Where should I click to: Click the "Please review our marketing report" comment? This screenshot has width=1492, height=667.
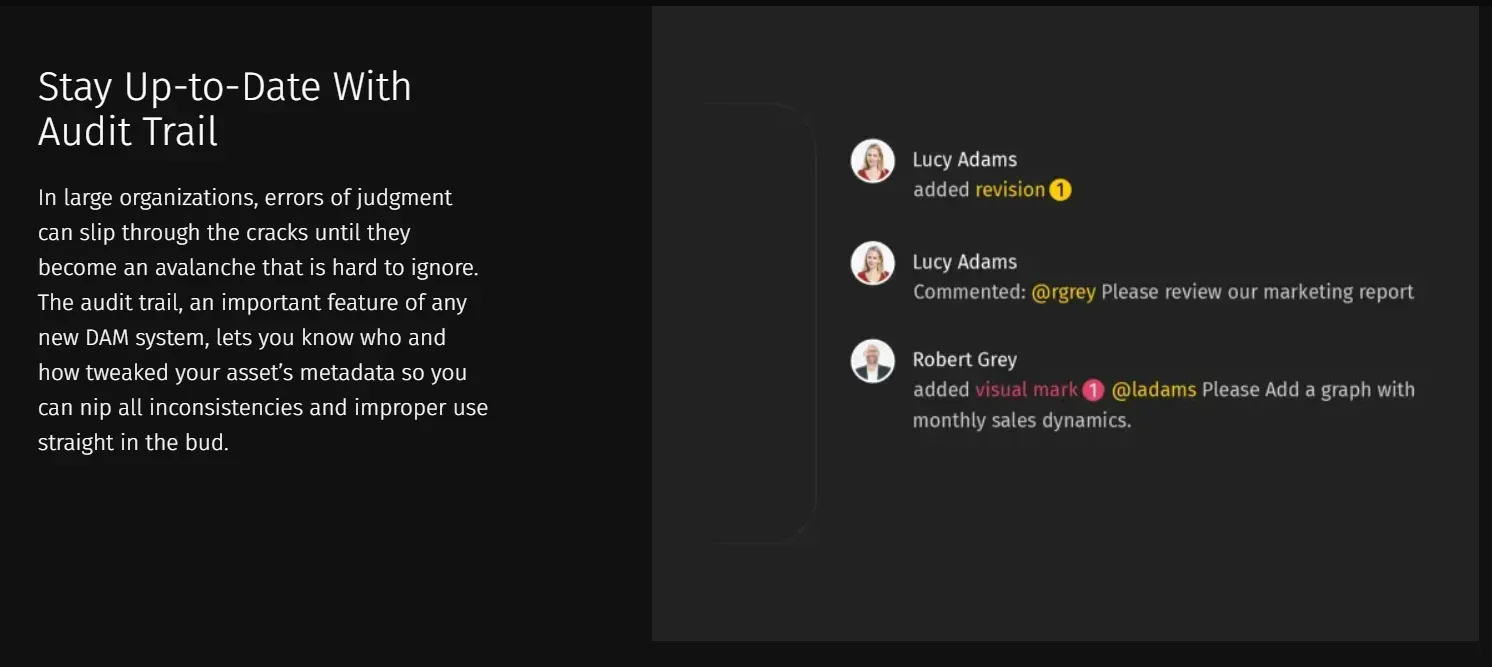click(1258, 292)
